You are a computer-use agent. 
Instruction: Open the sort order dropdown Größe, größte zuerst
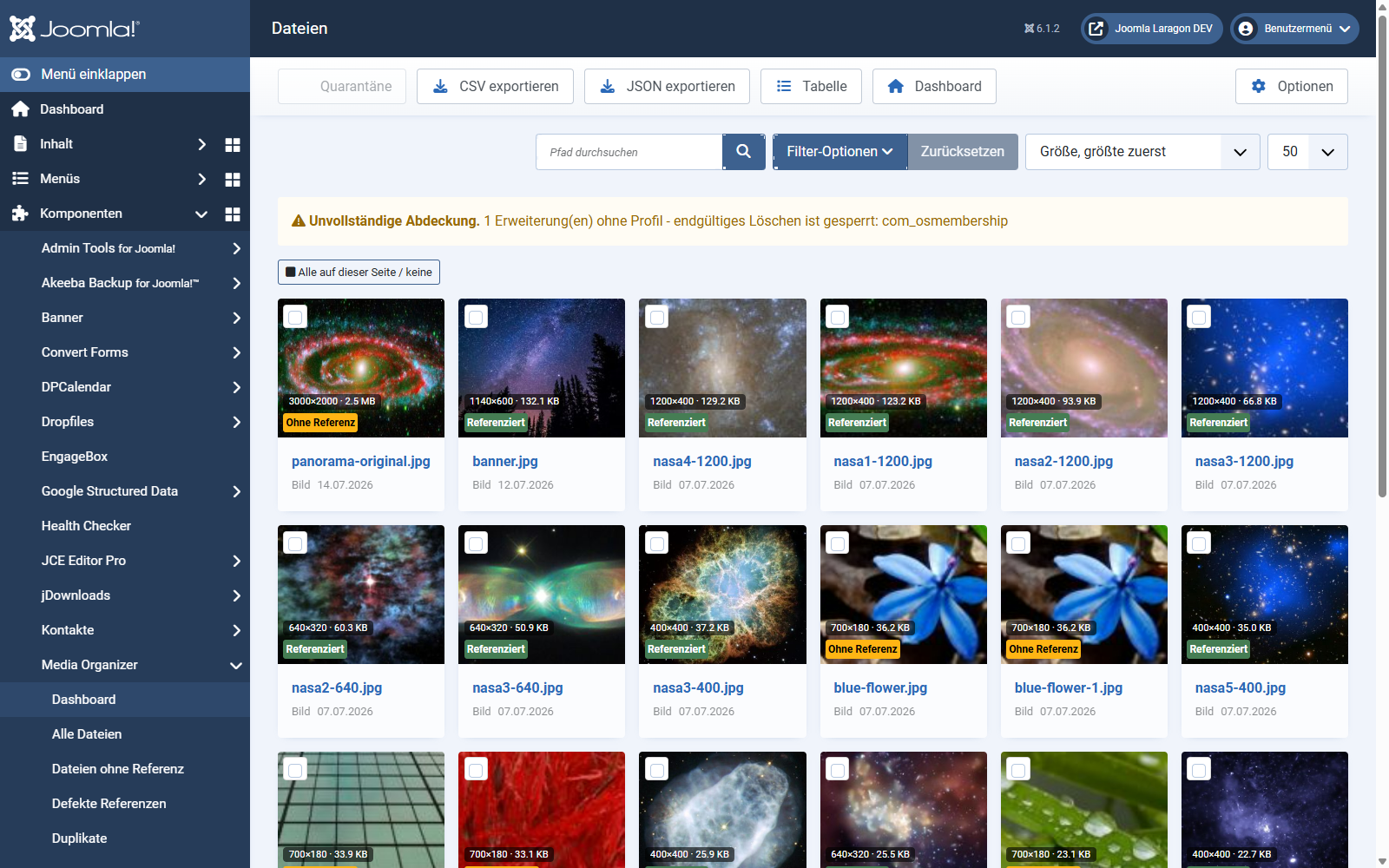(x=1142, y=152)
